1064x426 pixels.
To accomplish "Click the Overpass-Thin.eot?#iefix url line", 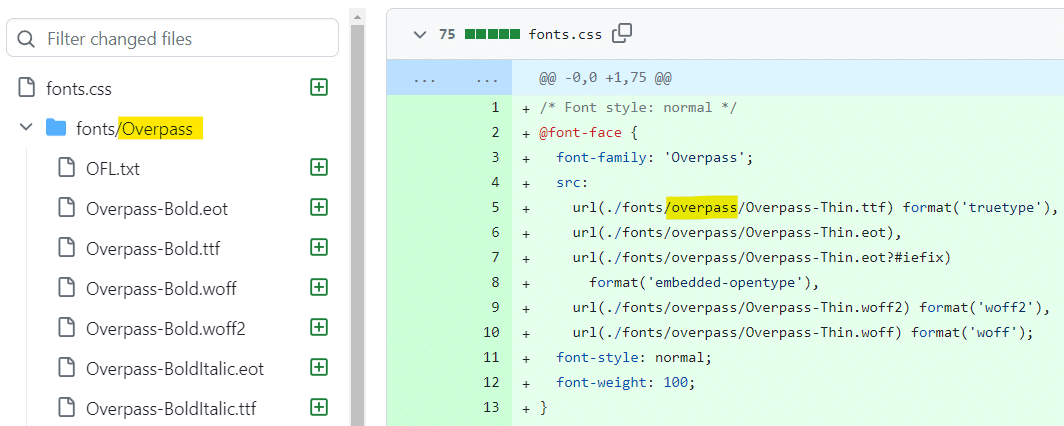I will [x=761, y=258].
